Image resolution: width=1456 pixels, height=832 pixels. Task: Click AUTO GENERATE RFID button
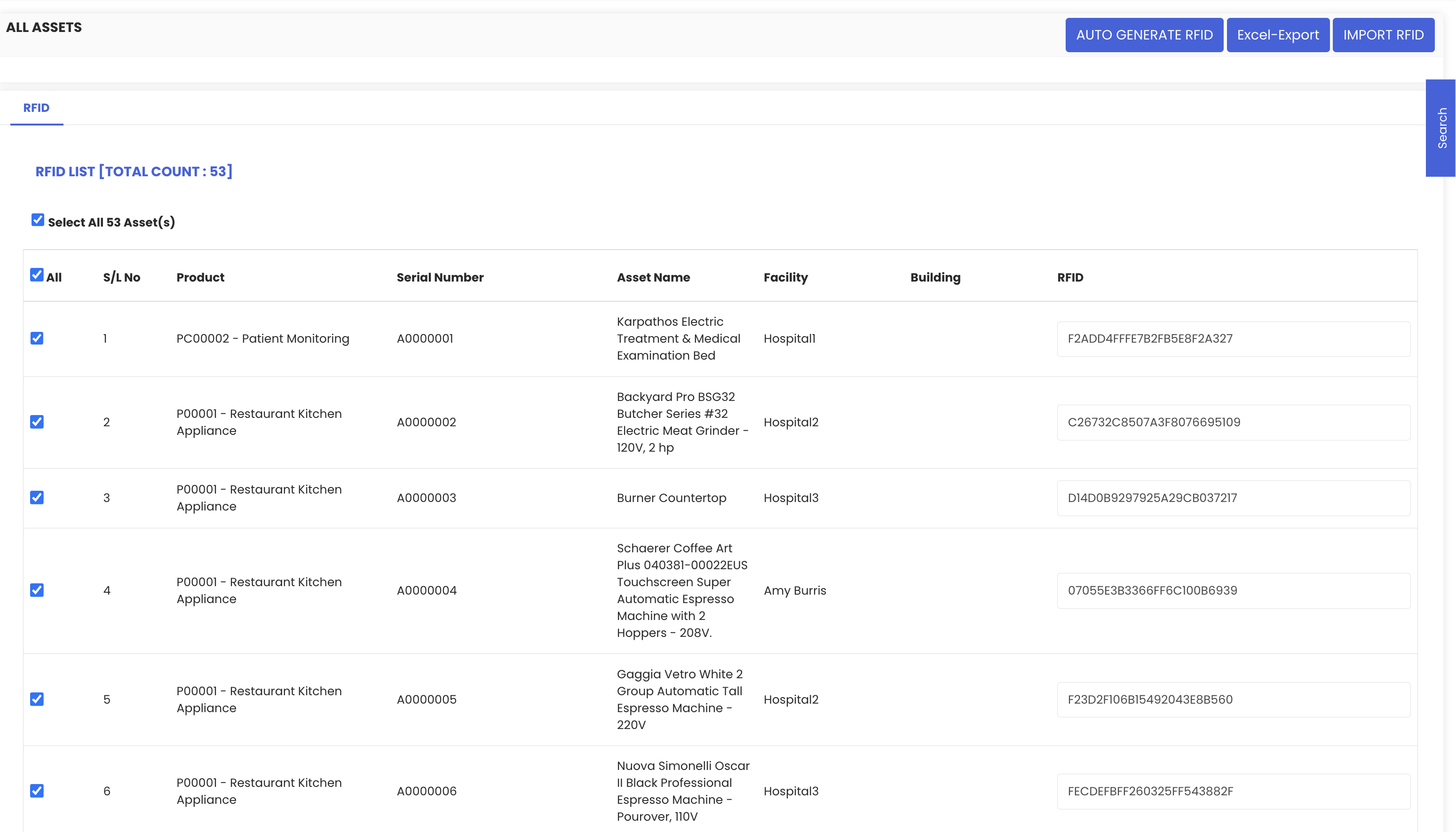click(1144, 35)
